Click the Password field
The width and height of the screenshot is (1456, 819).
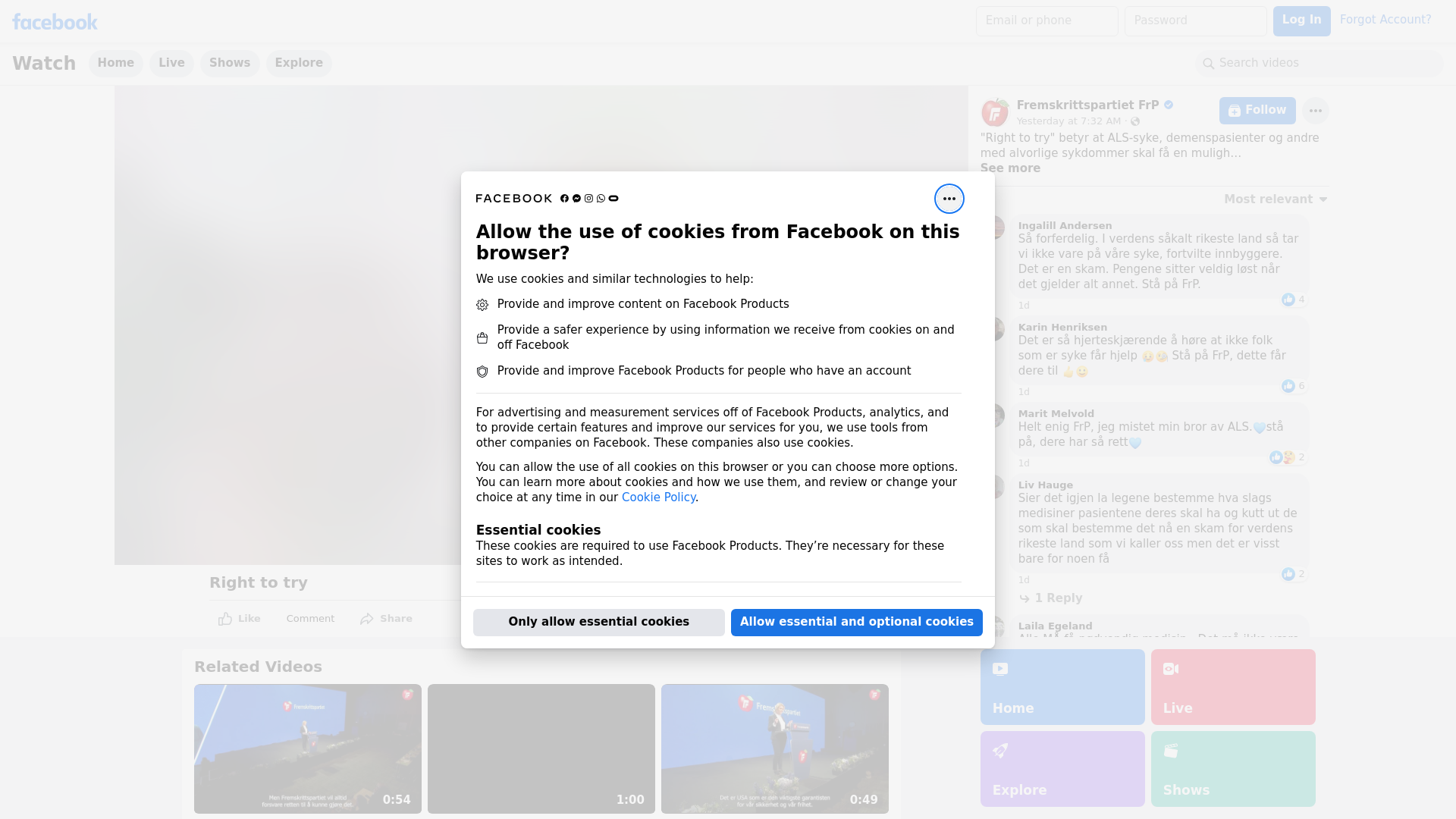coord(1195,21)
